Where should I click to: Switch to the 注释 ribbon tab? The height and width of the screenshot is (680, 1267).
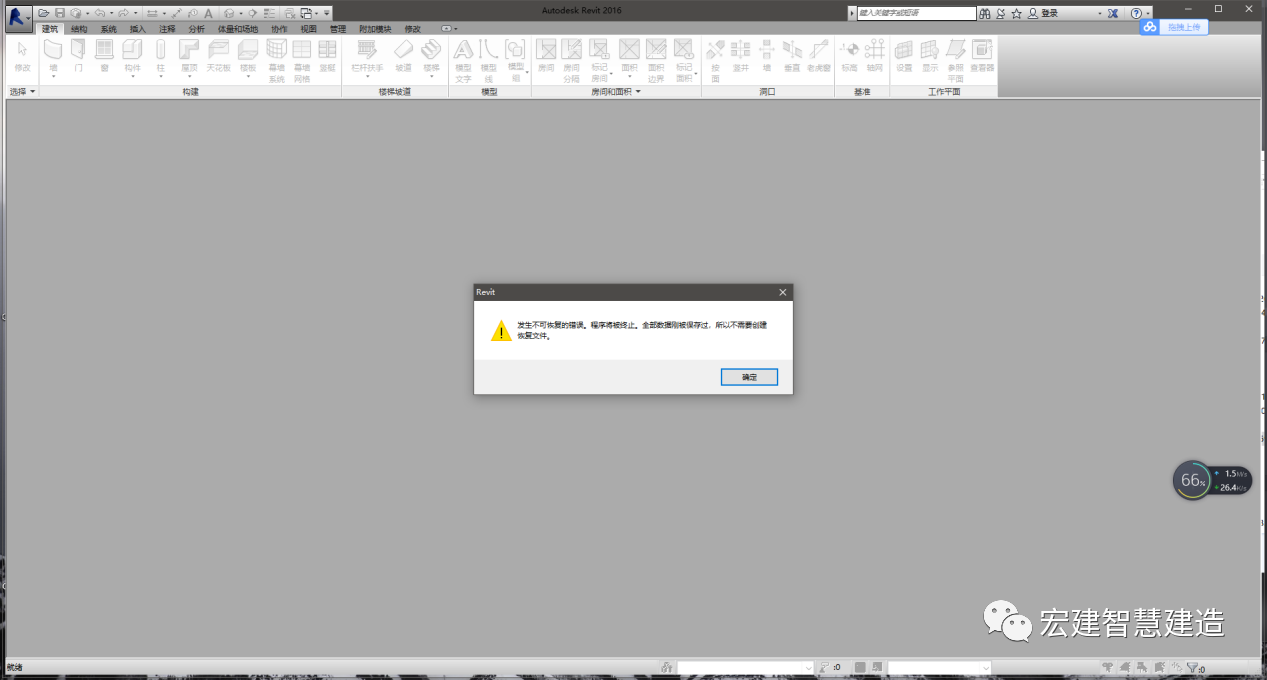167,29
